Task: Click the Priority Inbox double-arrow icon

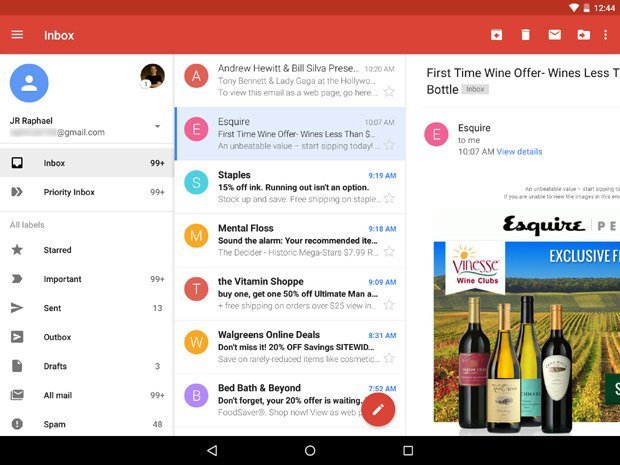Action: click(x=17, y=192)
